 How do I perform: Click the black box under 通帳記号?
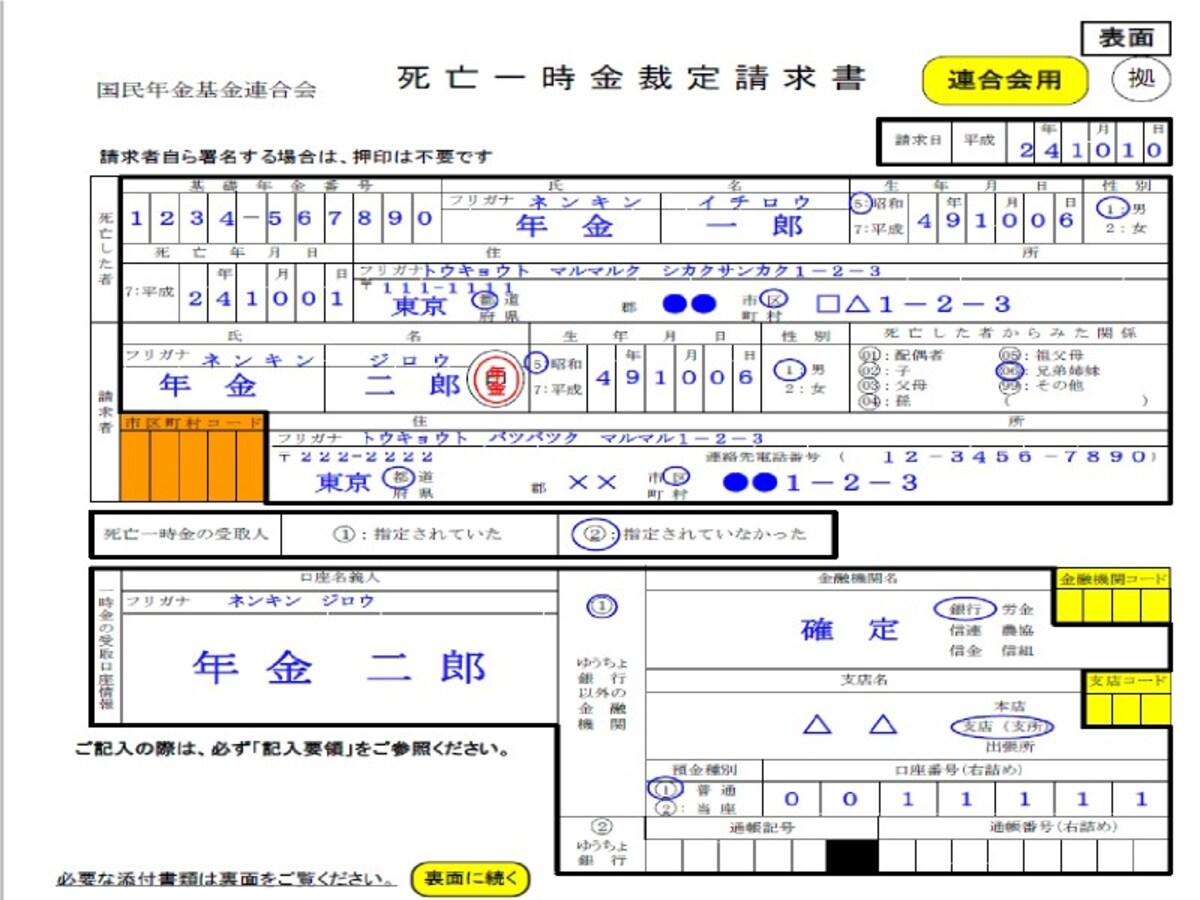[852, 856]
